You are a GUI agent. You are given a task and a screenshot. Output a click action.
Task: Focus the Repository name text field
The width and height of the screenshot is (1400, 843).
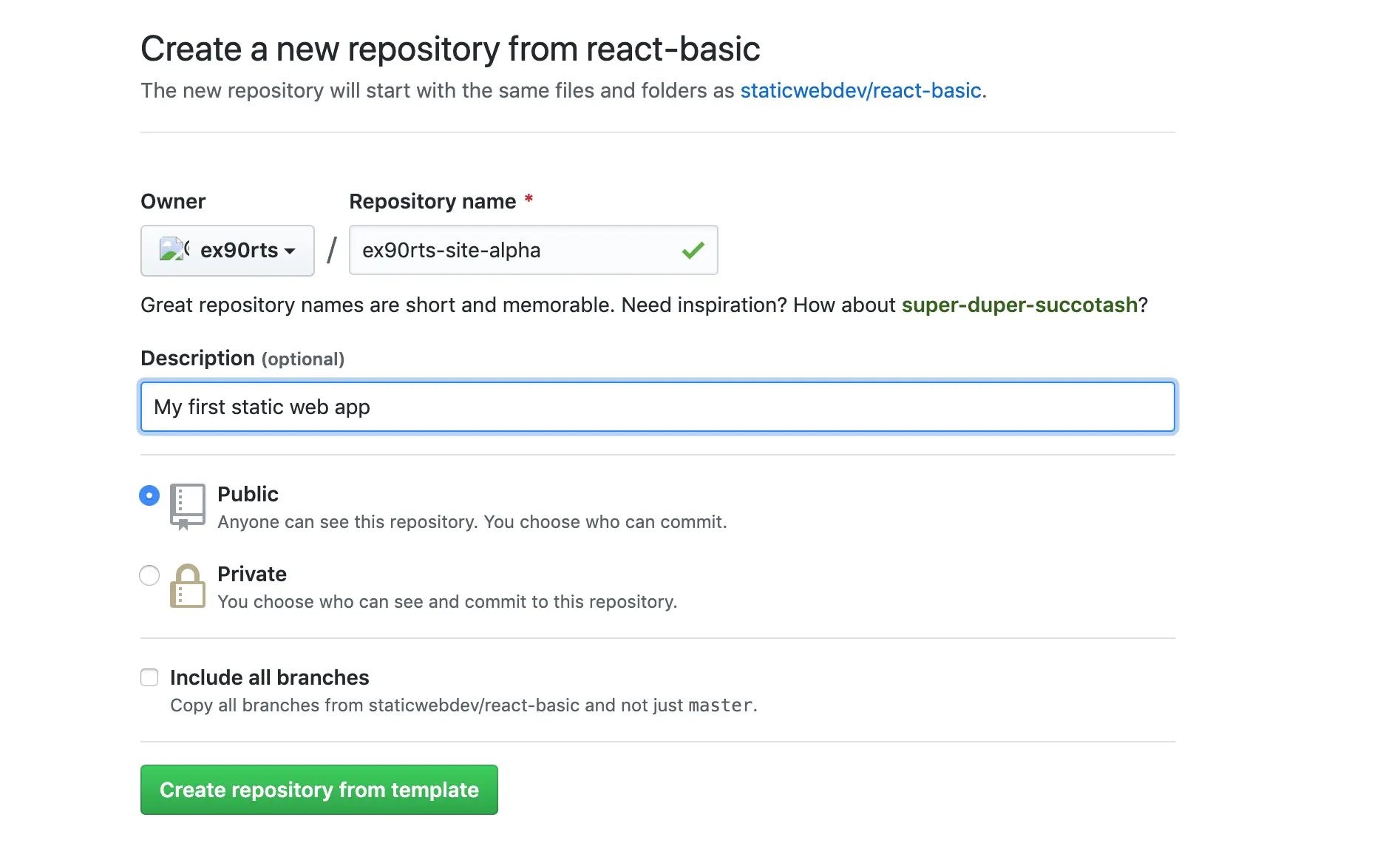point(517,251)
